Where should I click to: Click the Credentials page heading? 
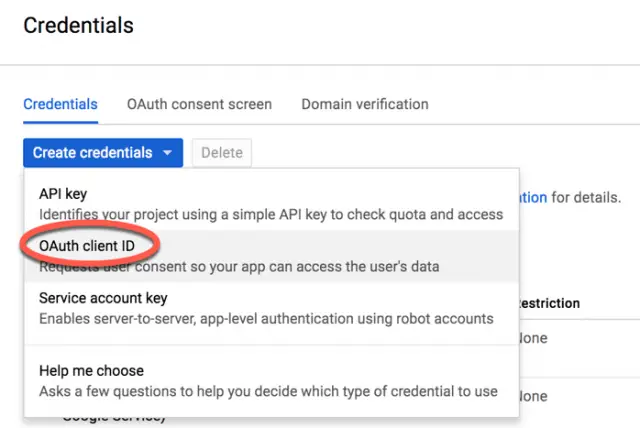pos(78,24)
